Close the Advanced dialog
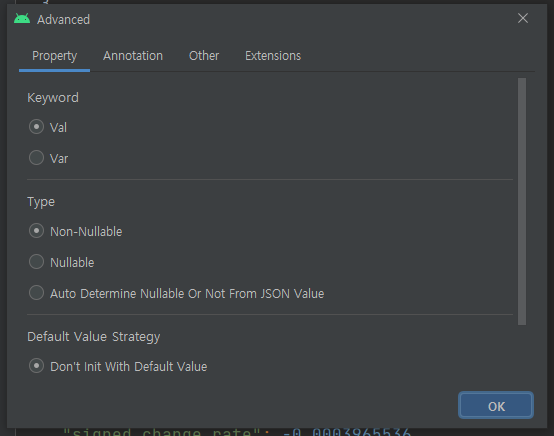This screenshot has width=554, height=436. click(x=523, y=18)
